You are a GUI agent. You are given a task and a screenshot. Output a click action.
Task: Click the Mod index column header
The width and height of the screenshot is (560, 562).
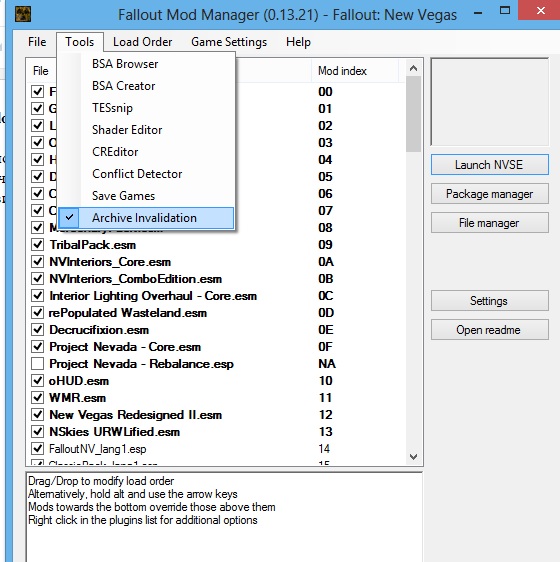(x=355, y=71)
